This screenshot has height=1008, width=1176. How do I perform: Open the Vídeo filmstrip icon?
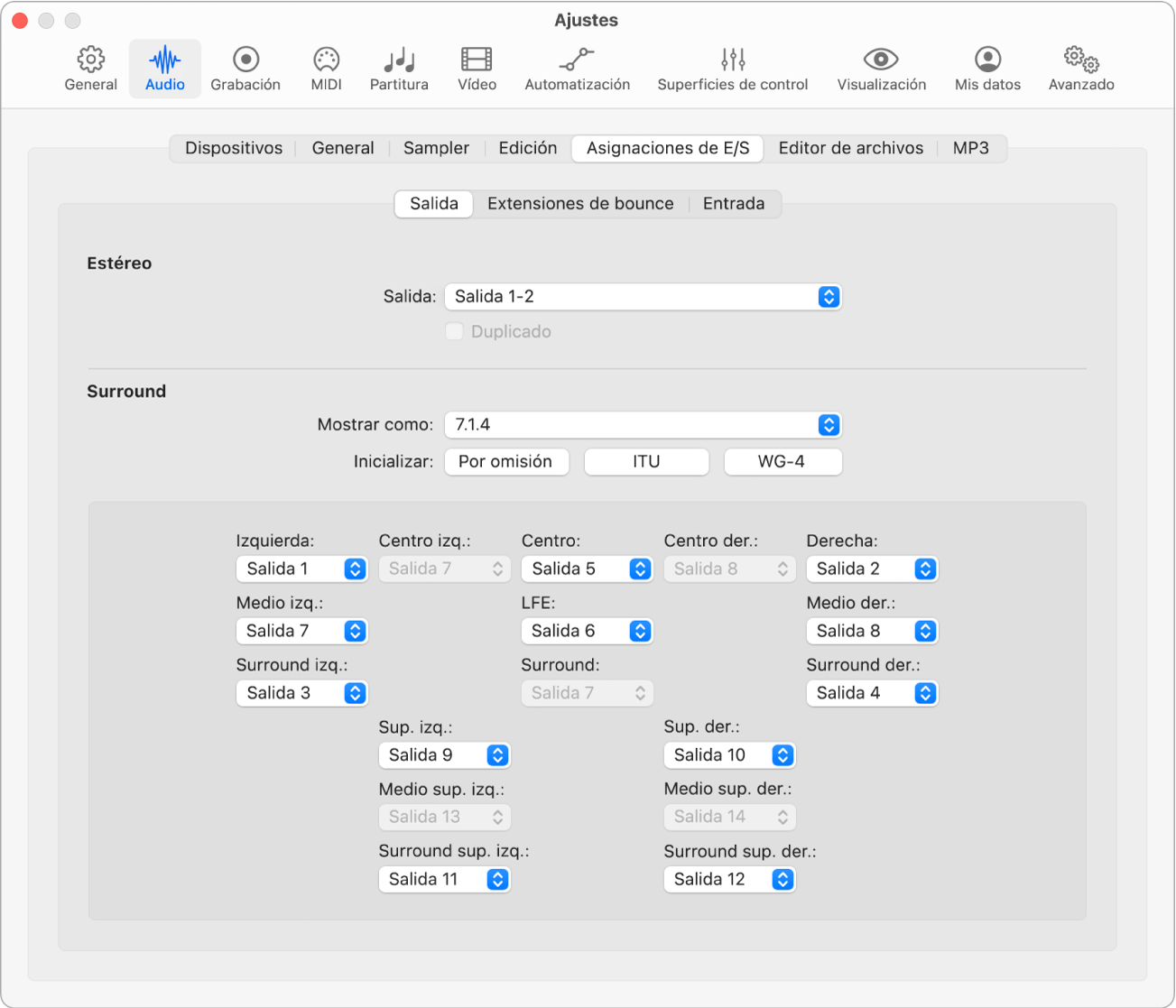477,60
